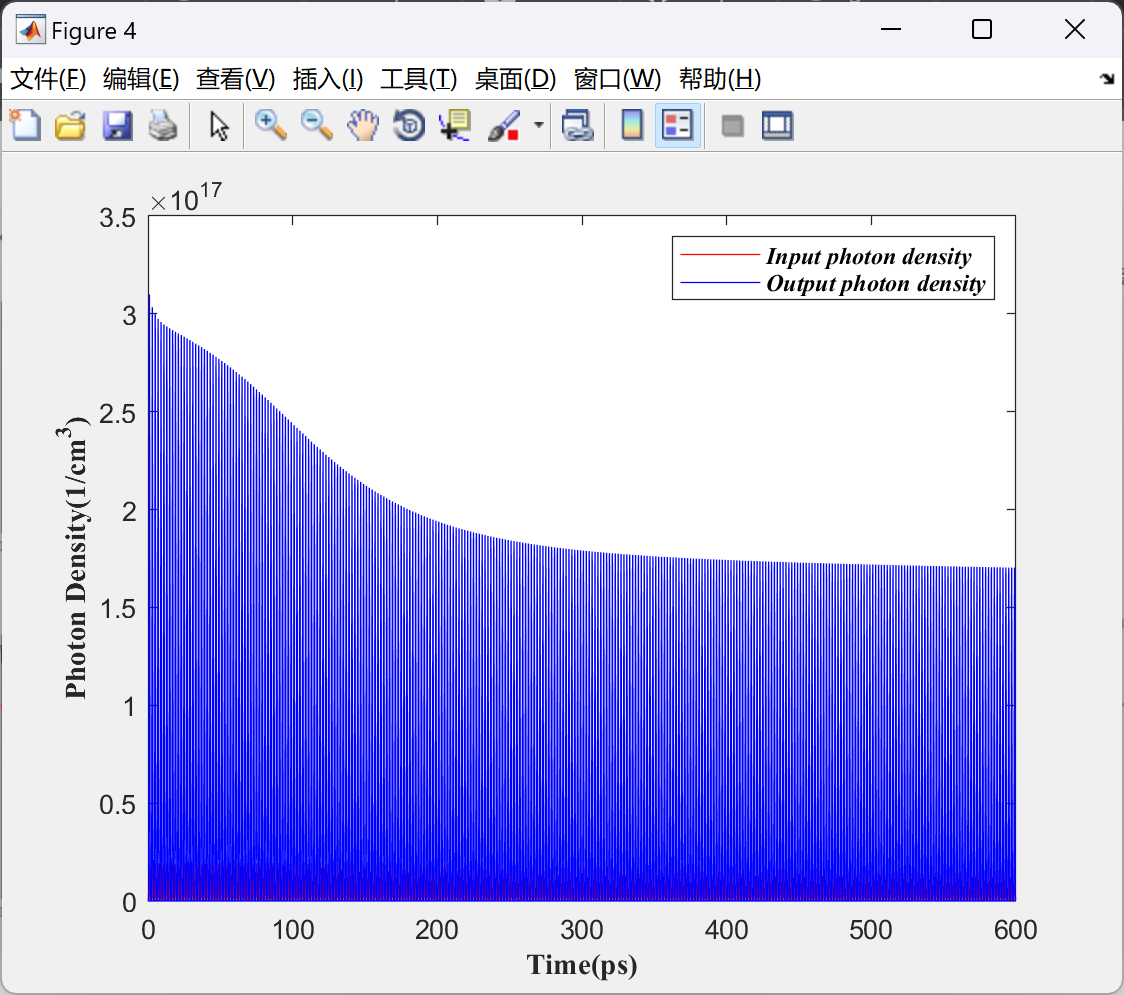Click the Photon Density y-axis label
The width and height of the screenshot is (1124, 995).
pyautogui.click(x=75, y=557)
